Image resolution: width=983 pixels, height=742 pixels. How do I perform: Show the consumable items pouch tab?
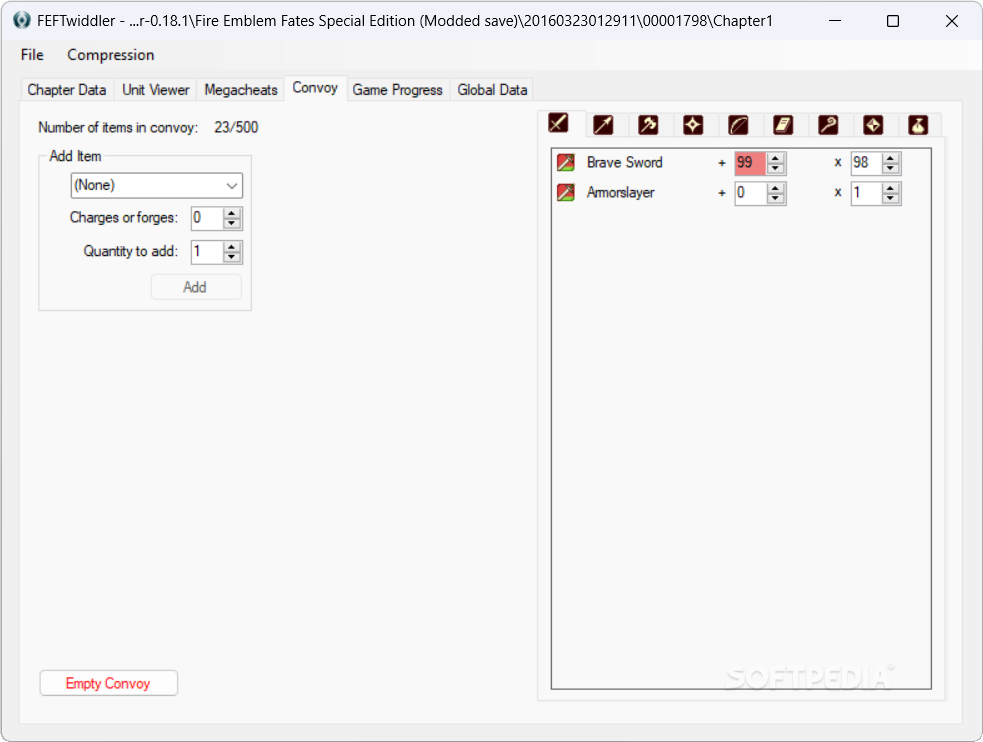click(x=918, y=125)
